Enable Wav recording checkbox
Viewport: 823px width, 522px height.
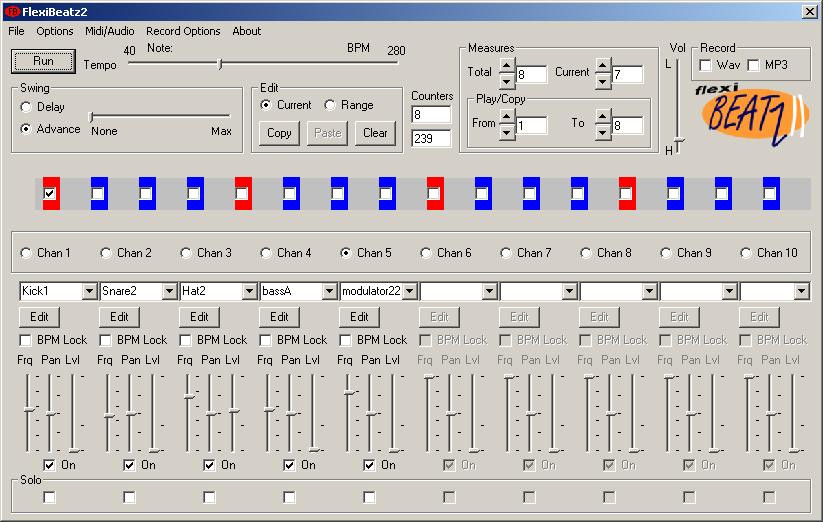click(x=705, y=65)
